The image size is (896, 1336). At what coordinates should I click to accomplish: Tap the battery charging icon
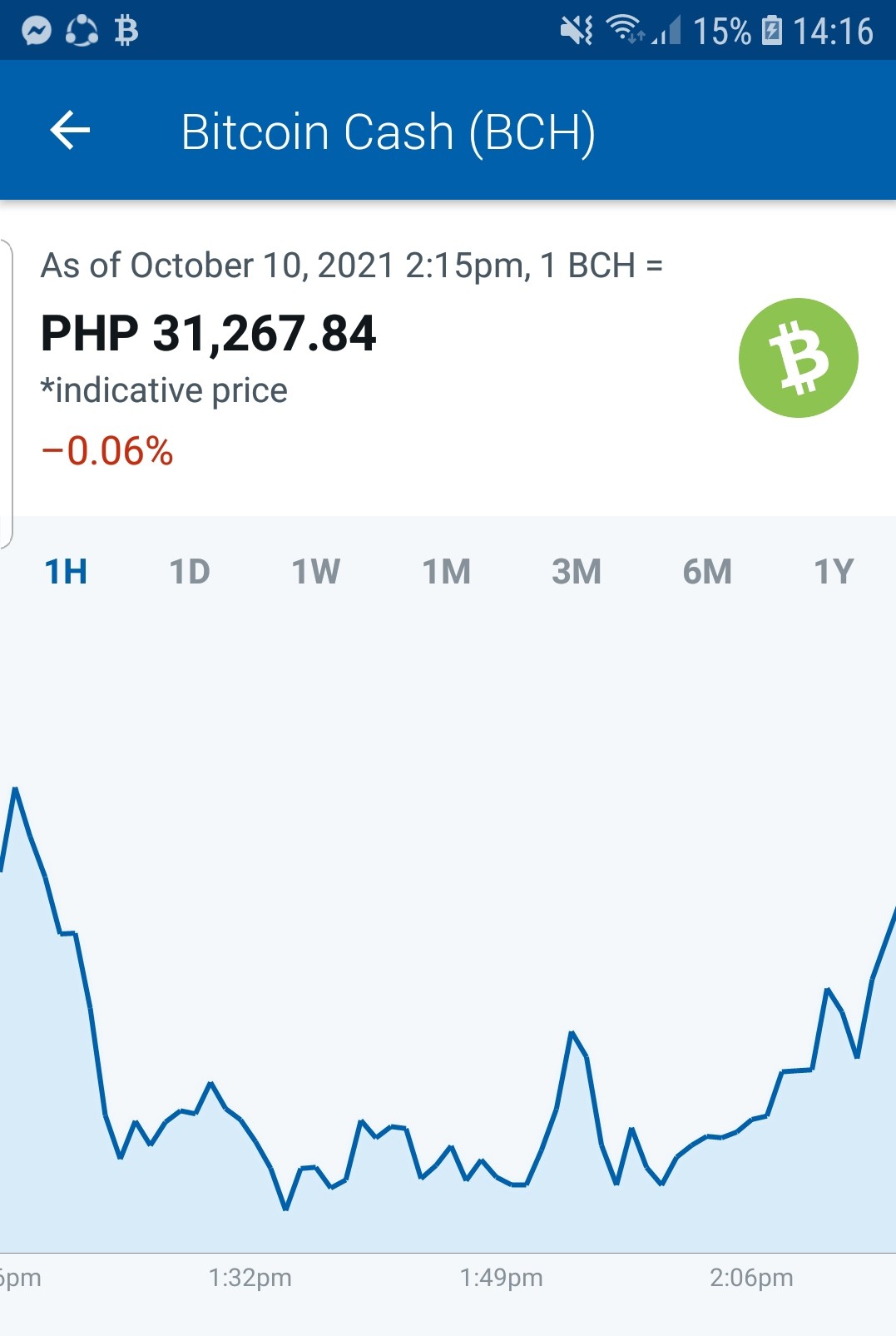click(x=772, y=31)
